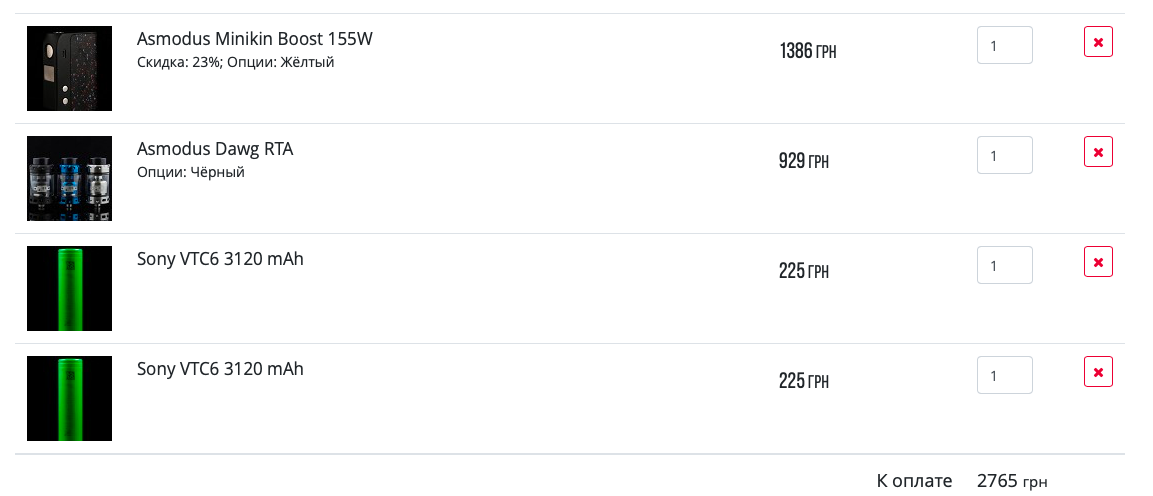Click the 1386 грн price
Screen dimensions: 1153x496
click(x=807, y=51)
